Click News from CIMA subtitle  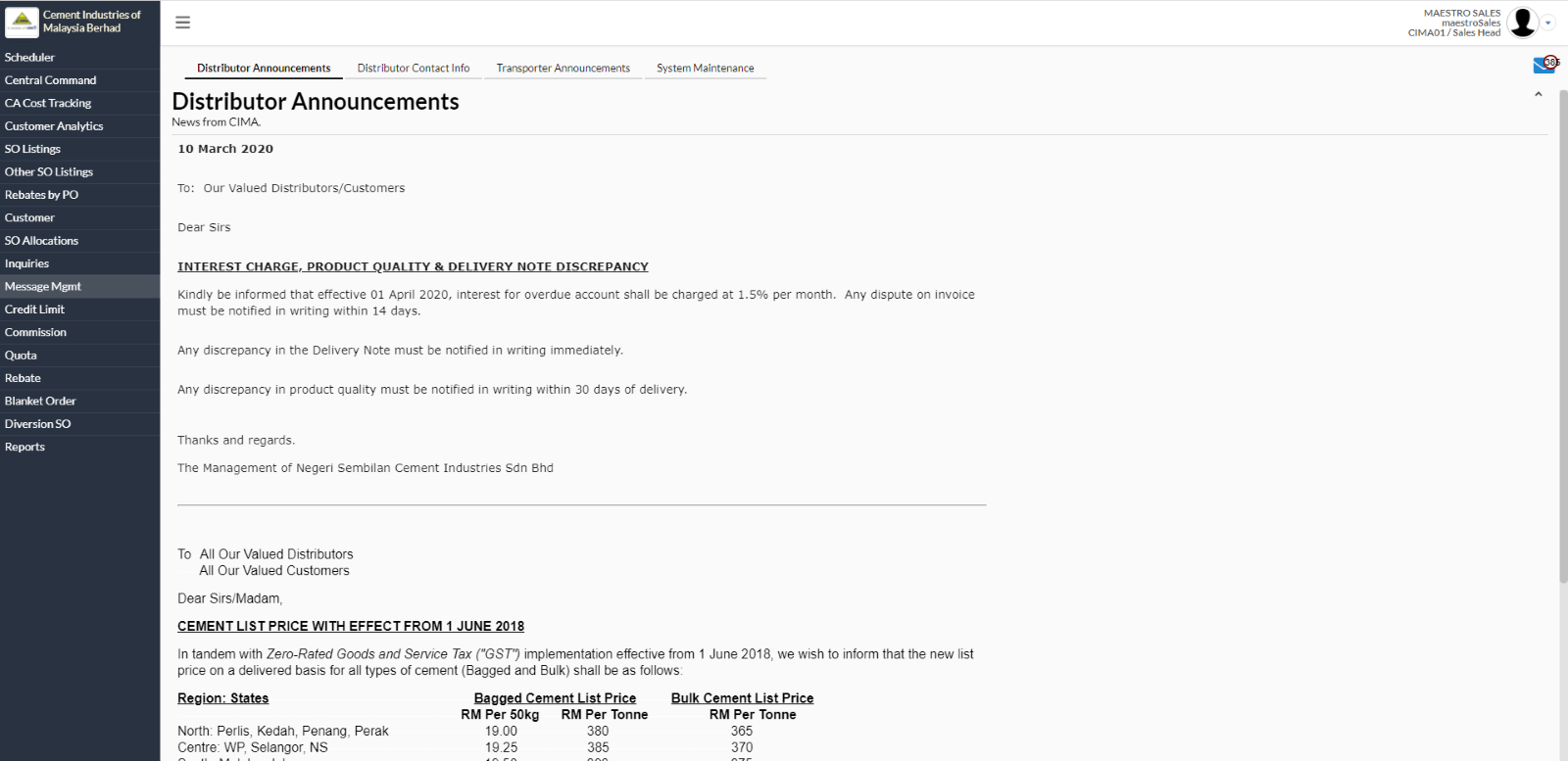coord(216,122)
